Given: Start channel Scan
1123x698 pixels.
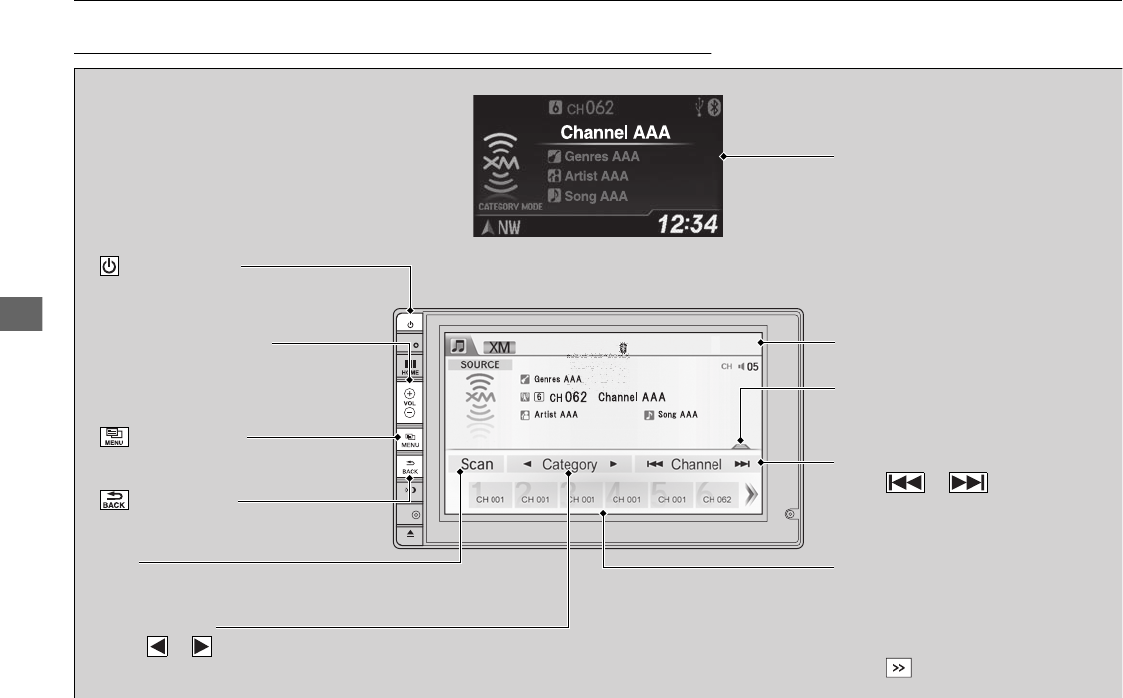Looking at the screenshot, I should coord(476,464).
